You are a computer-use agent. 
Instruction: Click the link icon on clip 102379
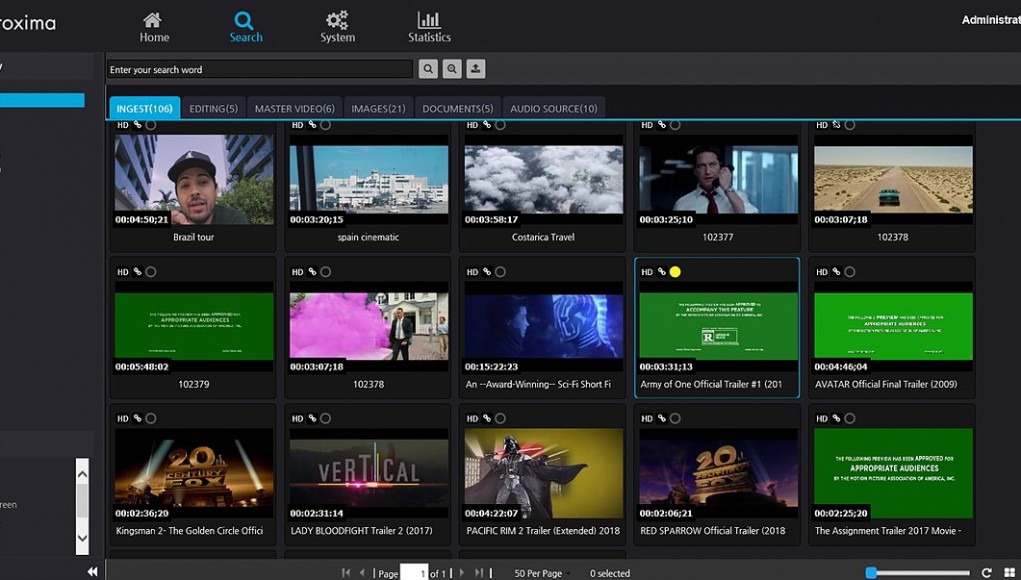pos(137,271)
